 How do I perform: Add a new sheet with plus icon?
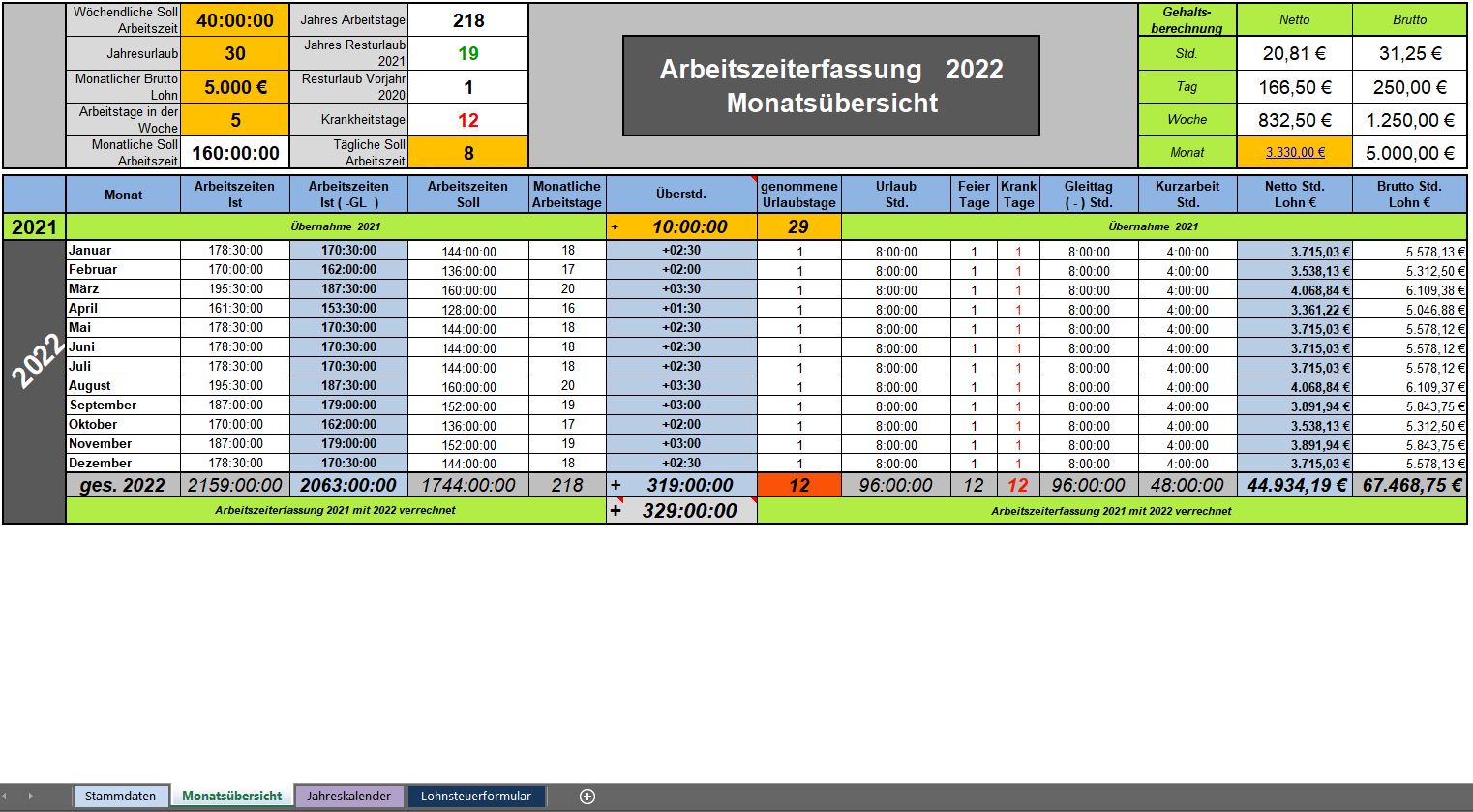(586, 796)
